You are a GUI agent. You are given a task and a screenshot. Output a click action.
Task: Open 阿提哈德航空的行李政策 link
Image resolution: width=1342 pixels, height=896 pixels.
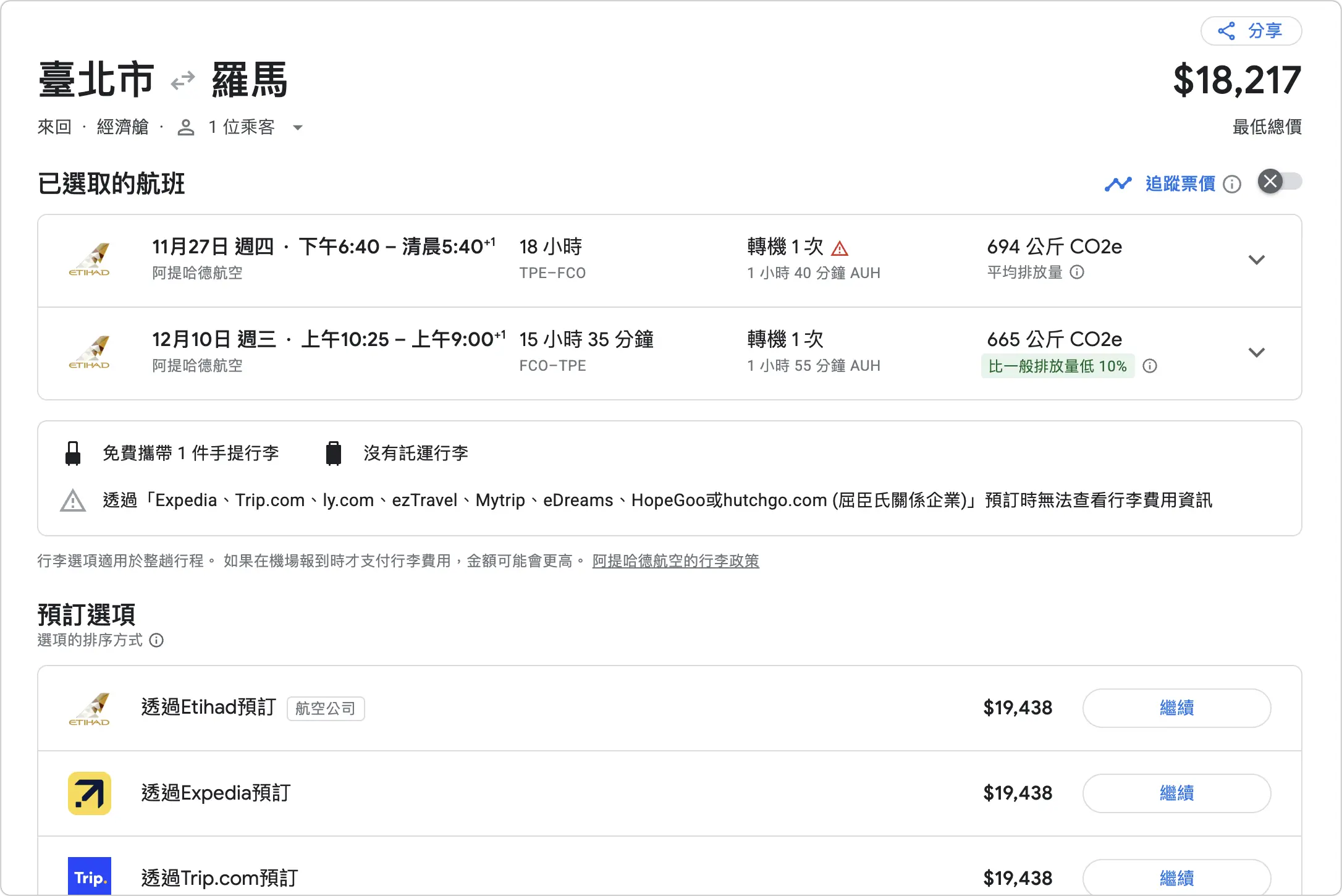(x=676, y=560)
